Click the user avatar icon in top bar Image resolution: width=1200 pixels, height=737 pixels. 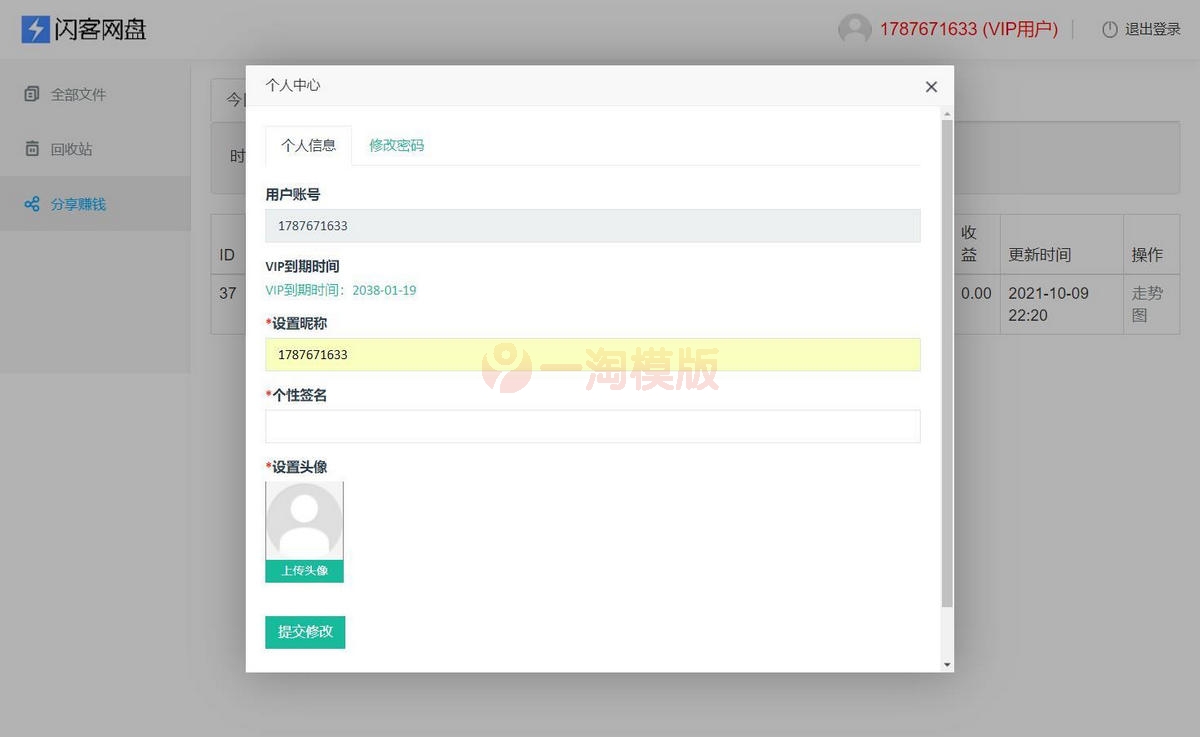[x=853, y=29]
